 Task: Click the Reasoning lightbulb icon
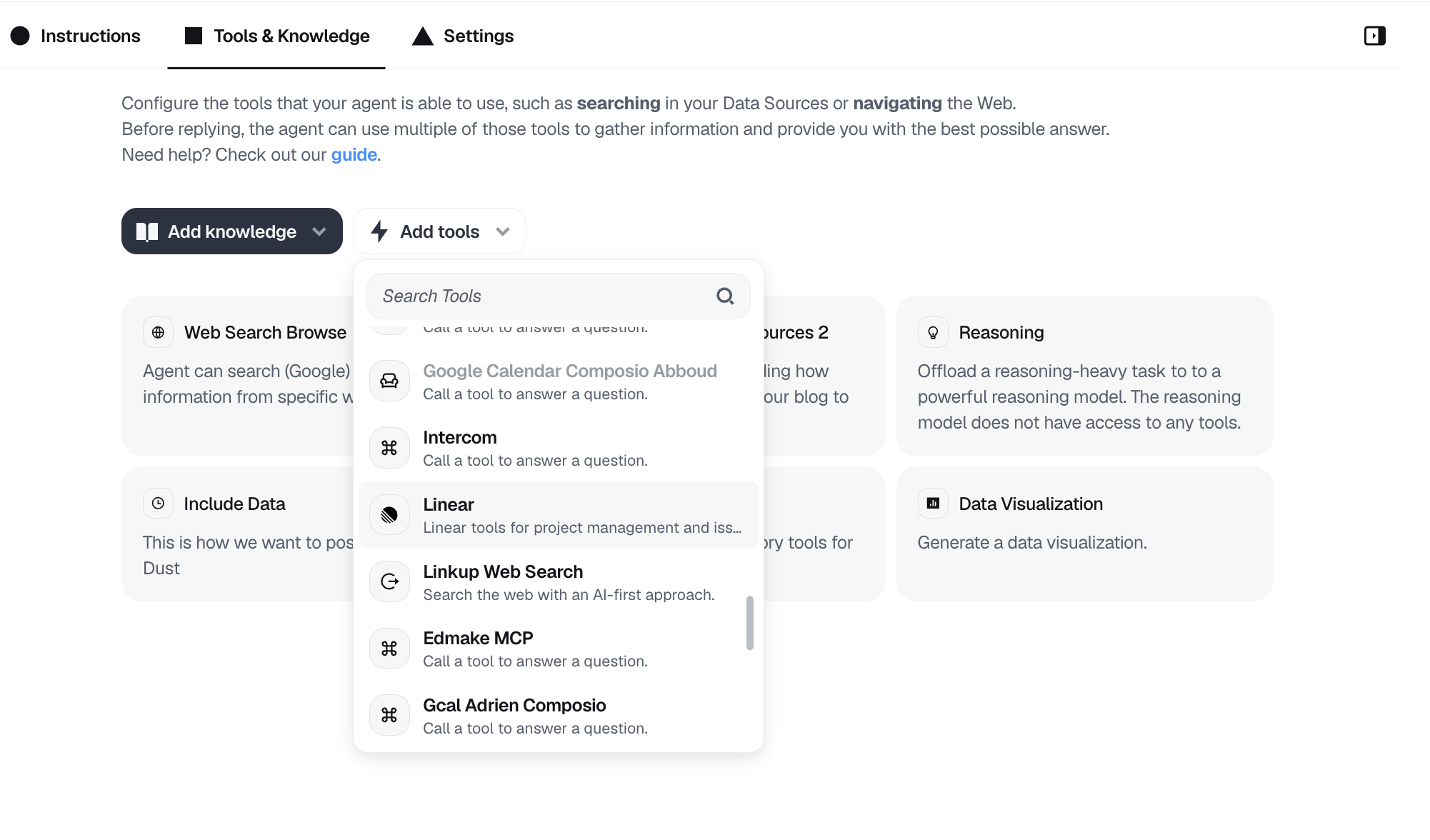[x=933, y=332]
